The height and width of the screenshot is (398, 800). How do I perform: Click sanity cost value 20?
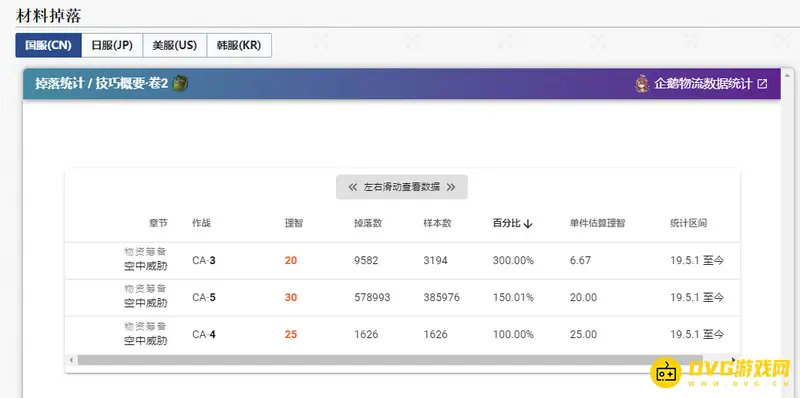tap(291, 261)
